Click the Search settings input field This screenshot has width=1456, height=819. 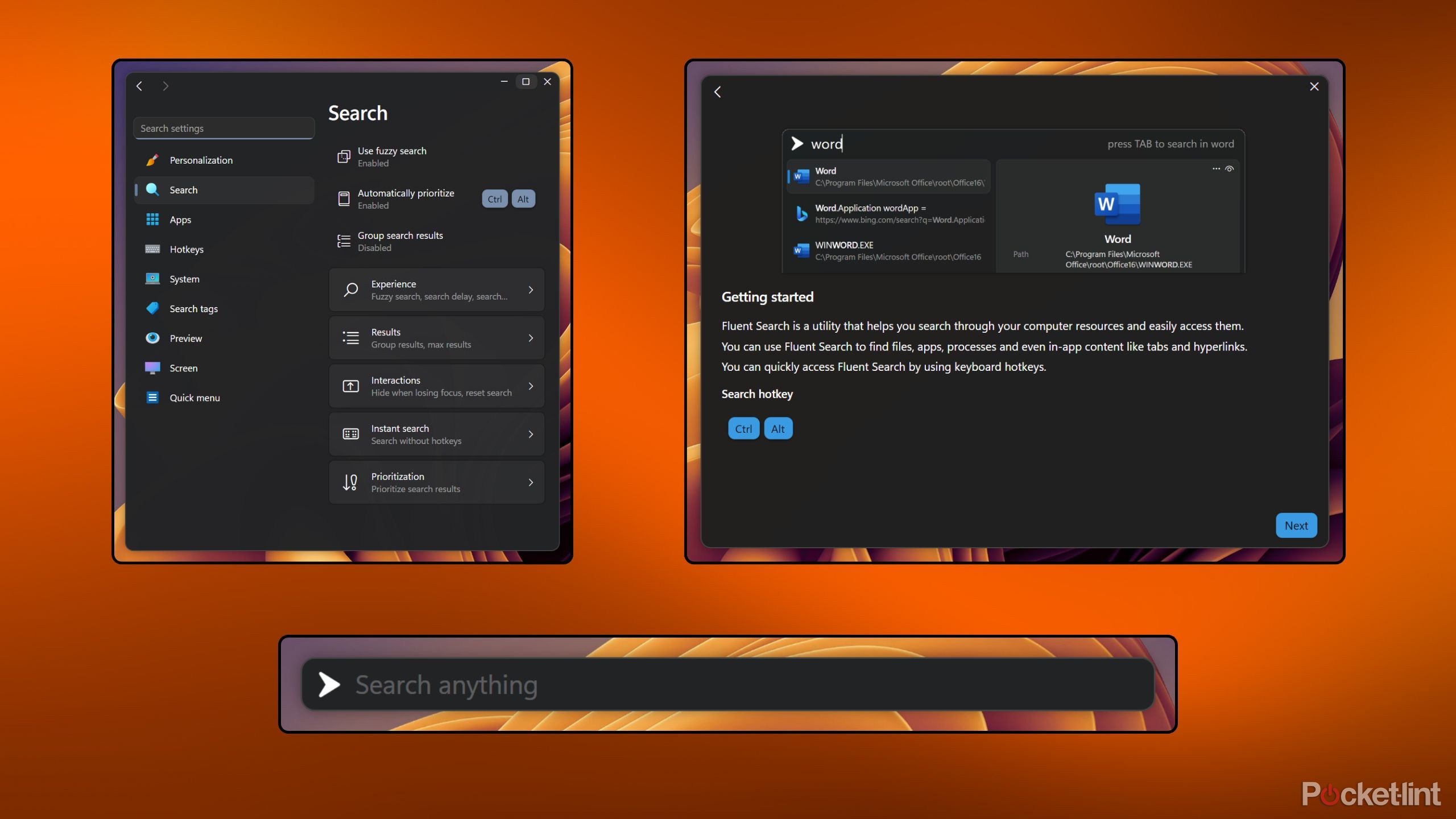(224, 129)
